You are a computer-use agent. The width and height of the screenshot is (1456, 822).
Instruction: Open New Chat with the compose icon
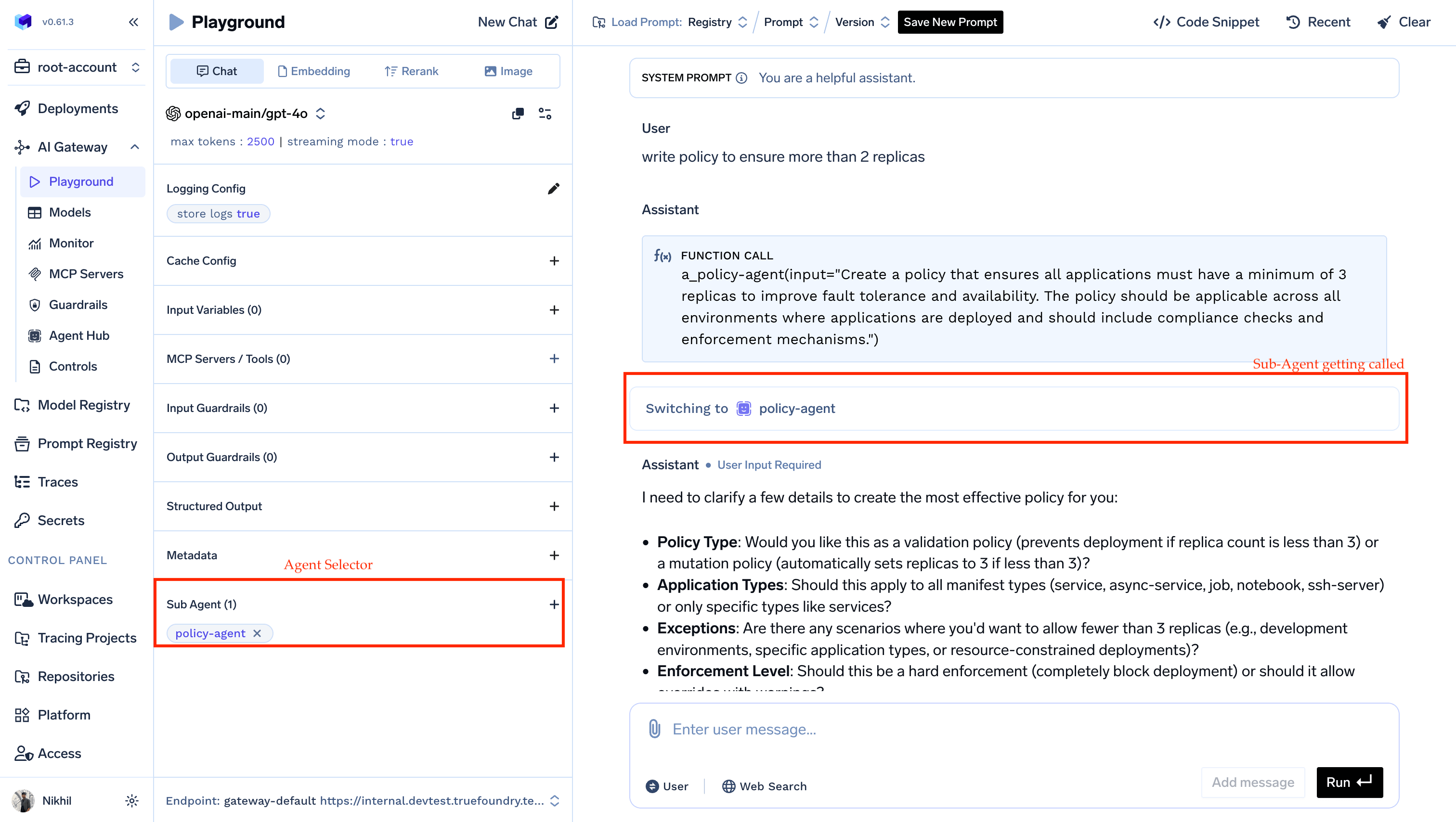coord(551,22)
